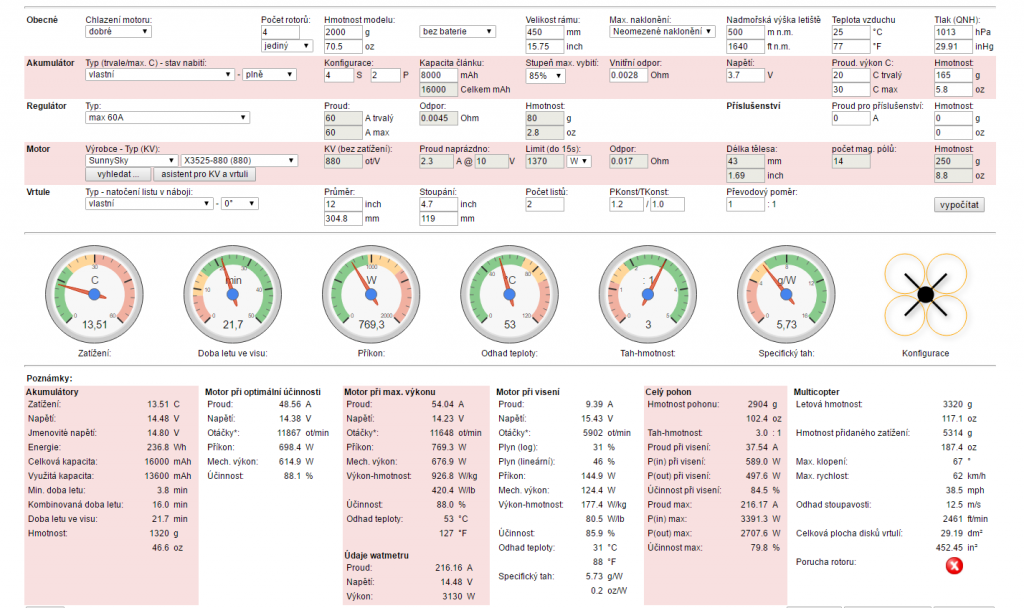Screen dimensions: 1024x608
Task: Expand the Max. naklonění dropdown
Action: (x=662, y=32)
